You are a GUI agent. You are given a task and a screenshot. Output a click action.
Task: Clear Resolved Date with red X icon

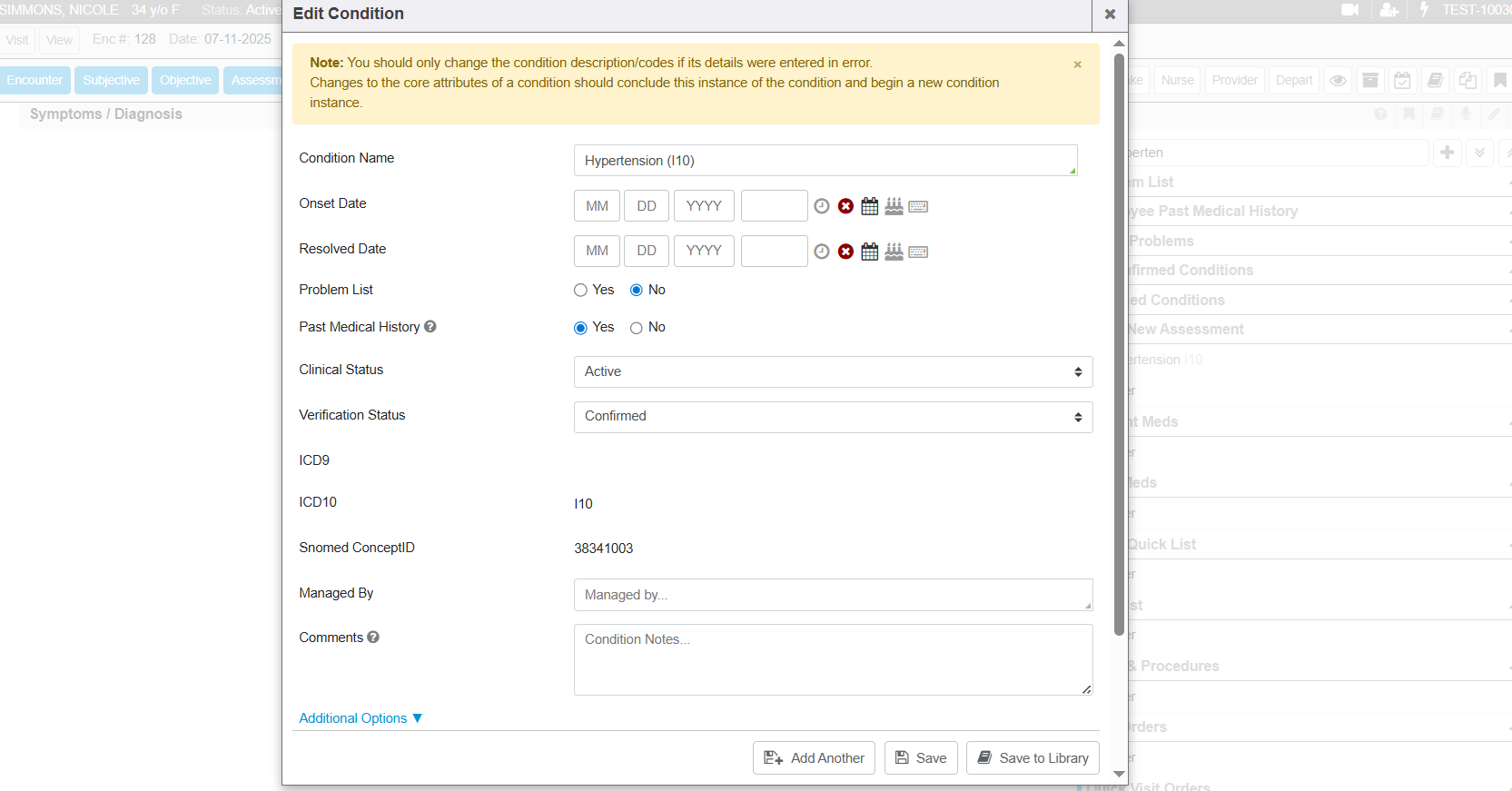(x=845, y=252)
